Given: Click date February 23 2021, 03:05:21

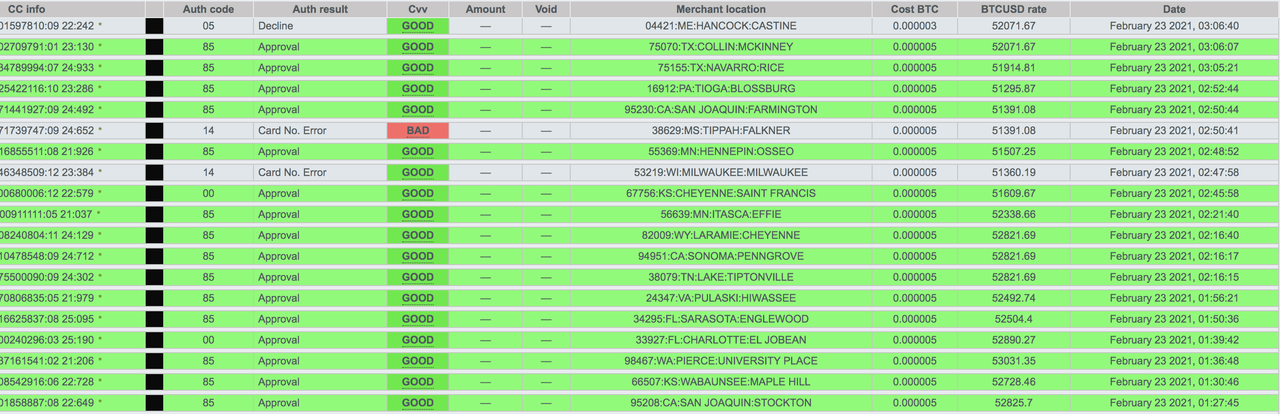Looking at the screenshot, I should tap(1174, 68).
